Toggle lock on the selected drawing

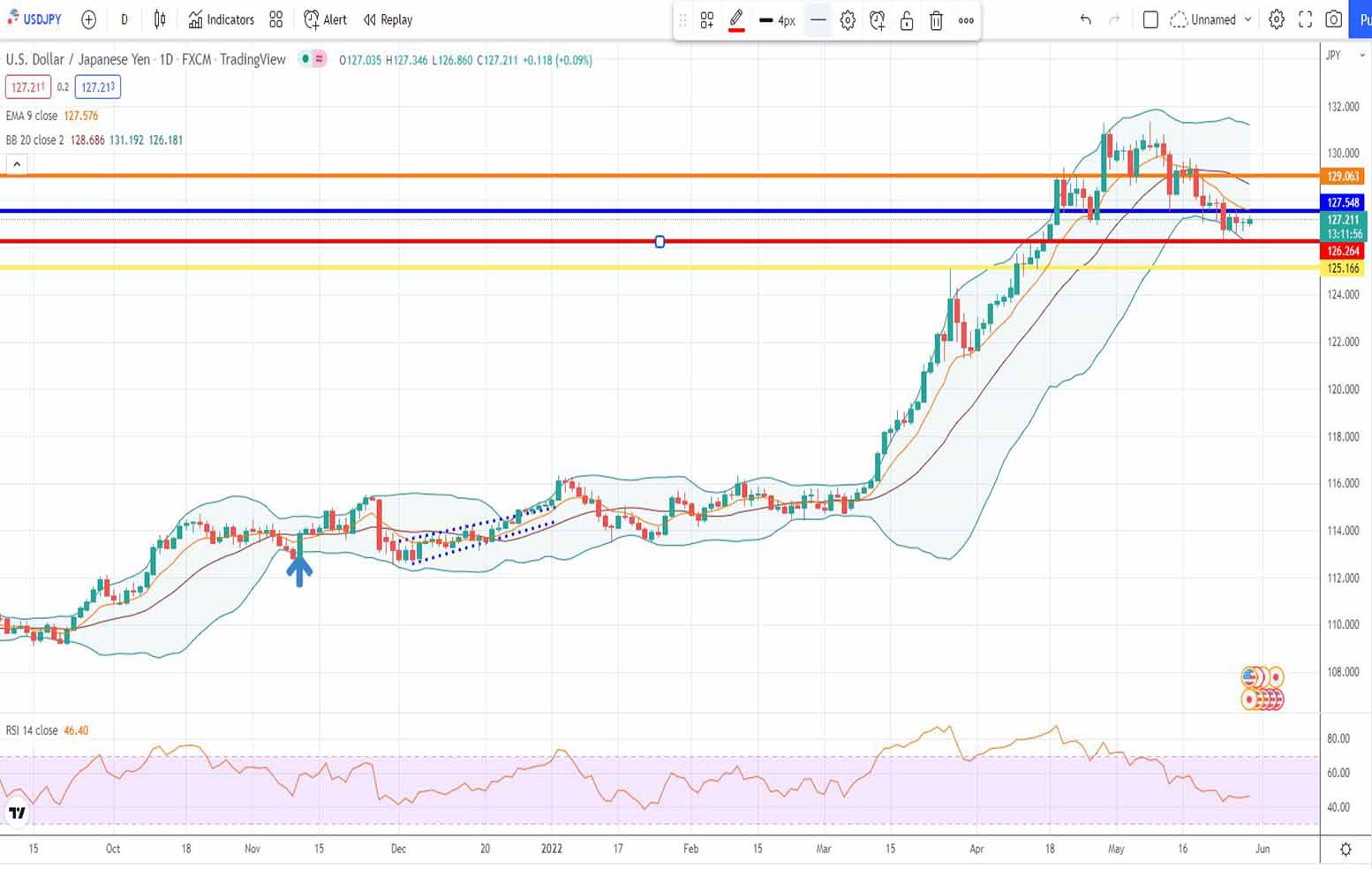coord(907,20)
